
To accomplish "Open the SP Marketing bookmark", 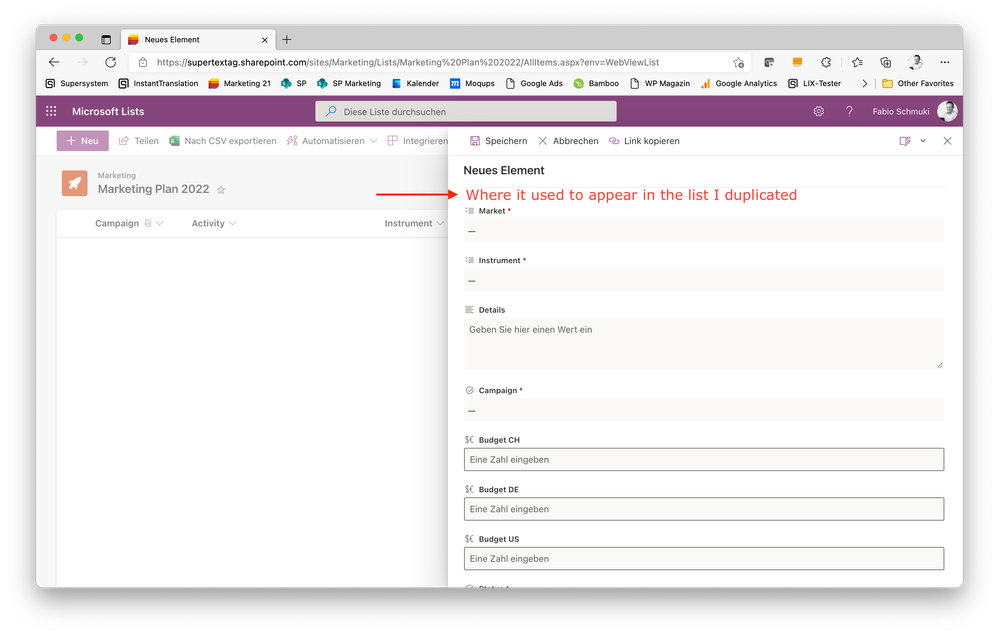I will (349, 83).
